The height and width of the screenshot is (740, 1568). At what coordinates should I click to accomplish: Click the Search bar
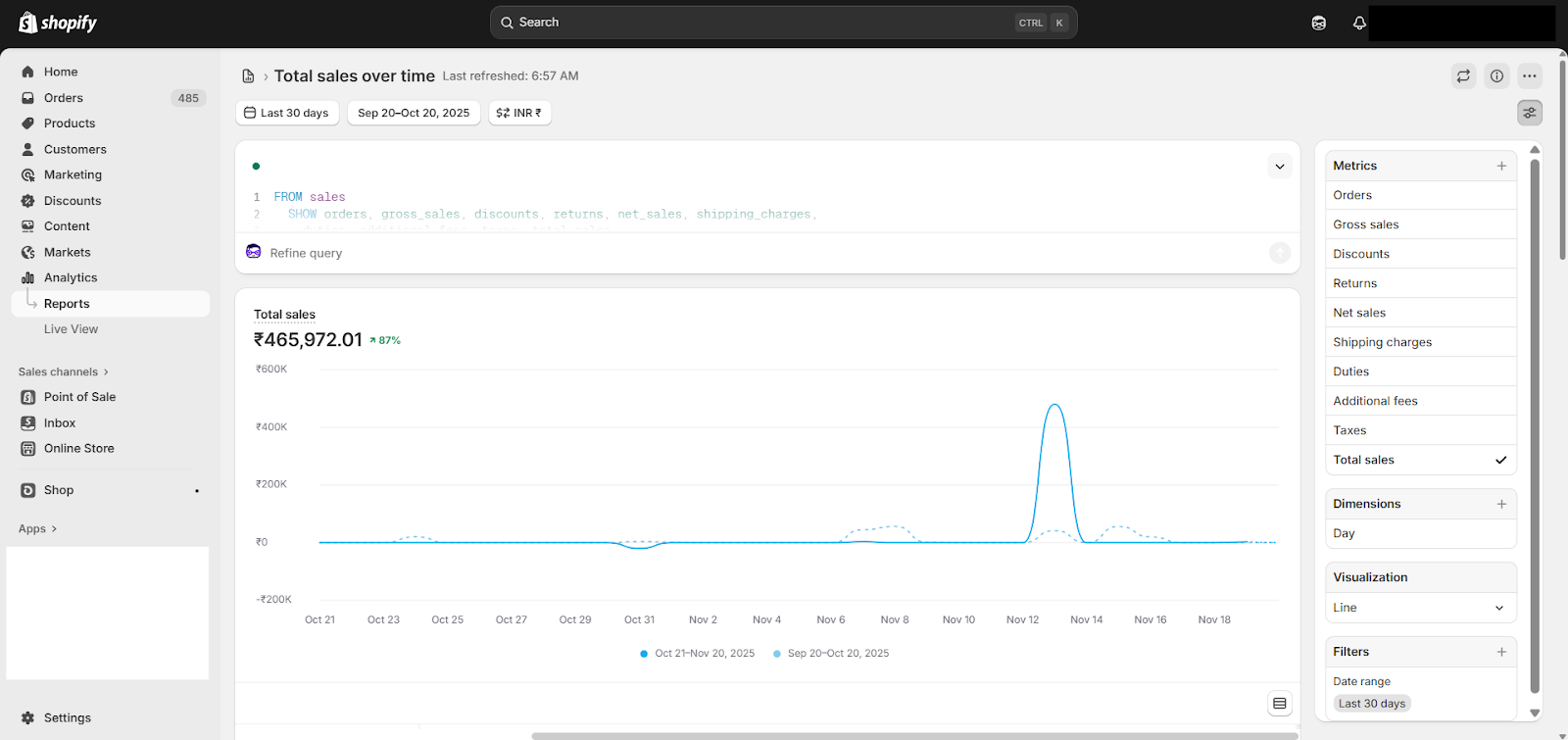coord(783,23)
